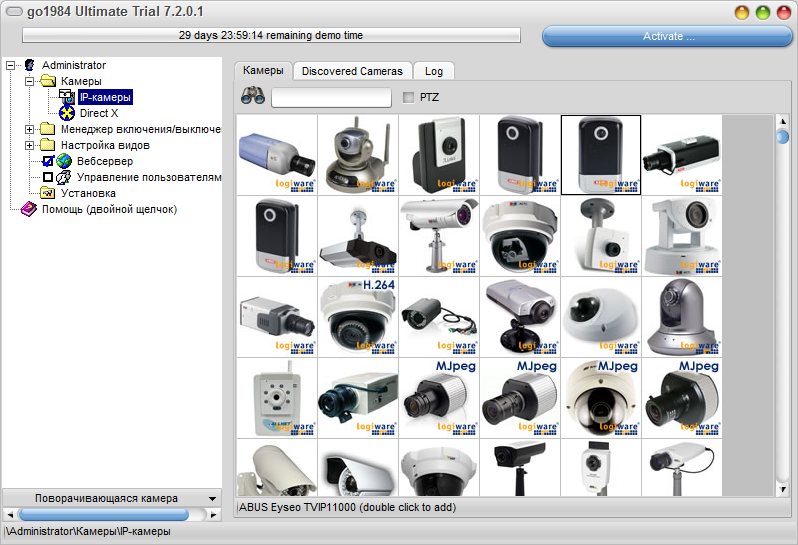Expand the Менеджер включения/выключения node
Image resolution: width=798 pixels, height=545 pixels.
coord(30,129)
